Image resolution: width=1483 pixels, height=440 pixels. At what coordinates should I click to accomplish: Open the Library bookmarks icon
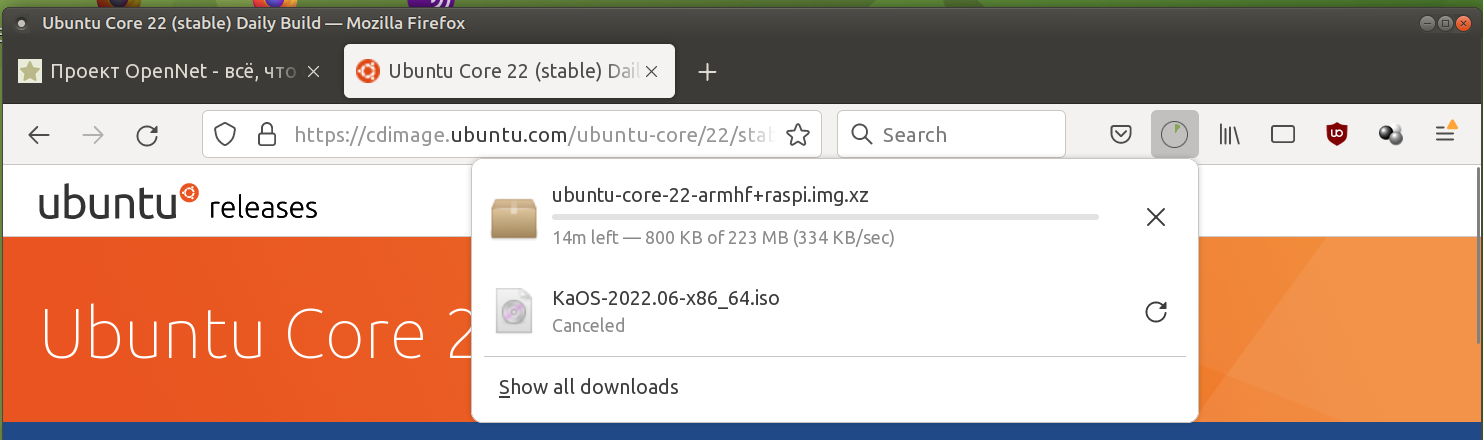1229,135
